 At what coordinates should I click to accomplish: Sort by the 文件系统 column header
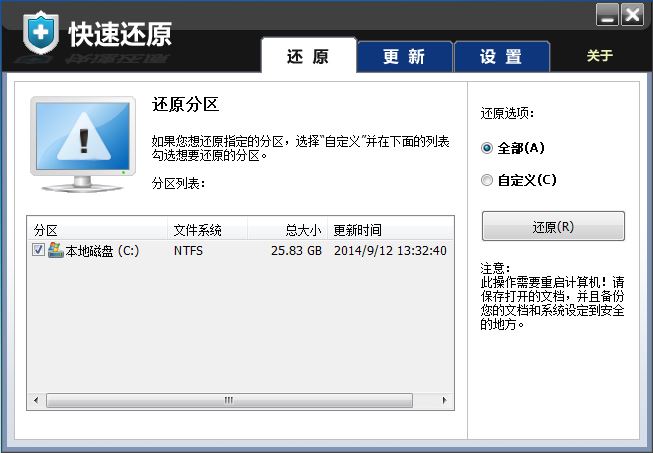(207, 229)
